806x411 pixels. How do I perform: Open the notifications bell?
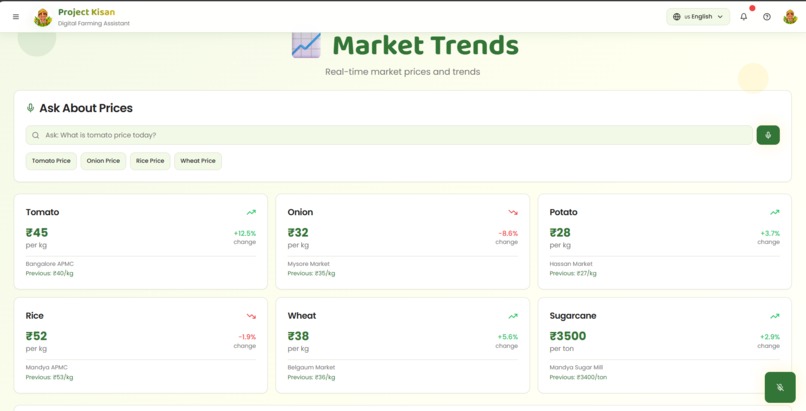[x=743, y=16]
